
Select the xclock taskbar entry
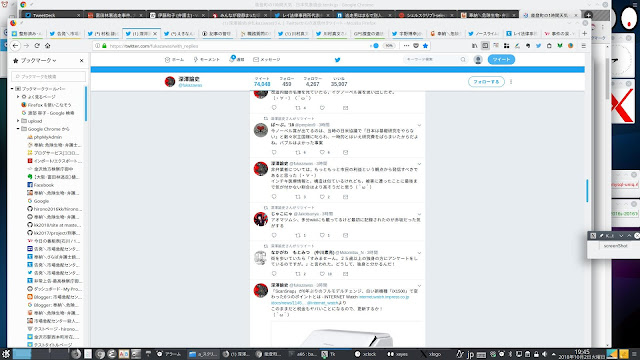point(365,354)
